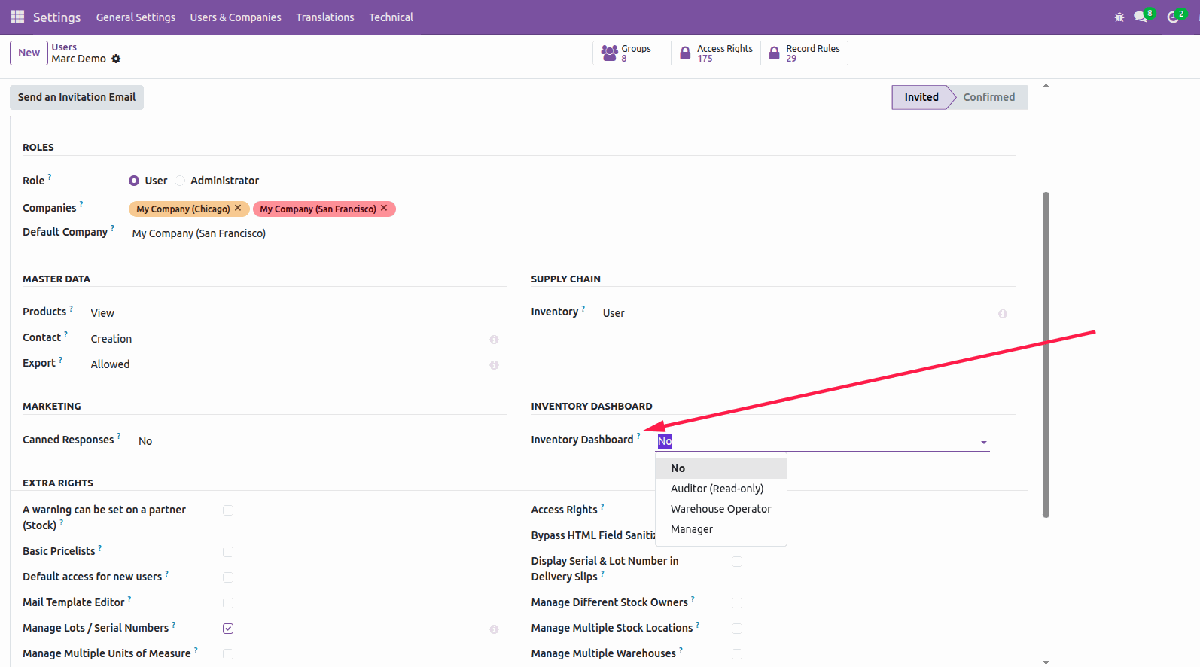Show help tooltip beside Manage Multiple Warehouses
Image resolution: width=1200 pixels, height=667 pixels.
pyautogui.click(x=682, y=650)
